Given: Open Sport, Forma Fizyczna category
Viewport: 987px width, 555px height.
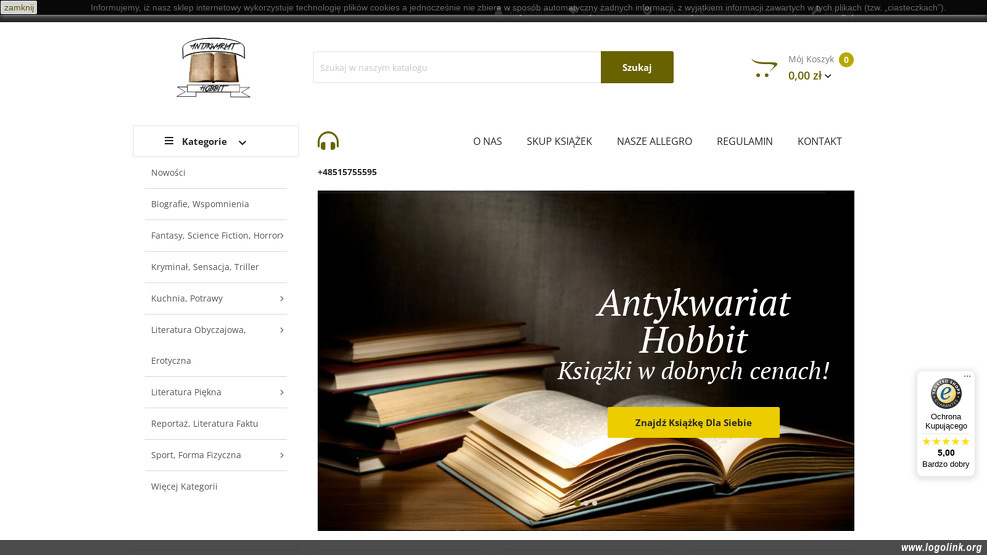Looking at the screenshot, I should pyautogui.click(x=196, y=455).
